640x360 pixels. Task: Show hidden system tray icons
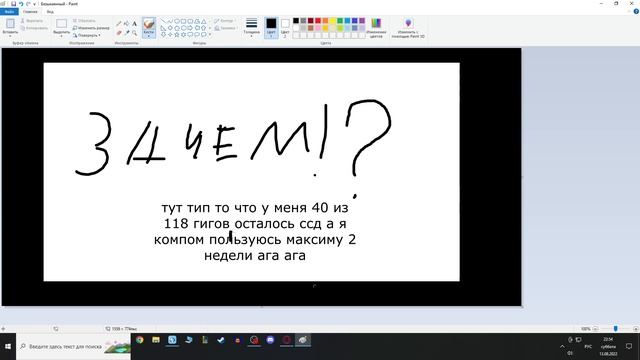pos(562,347)
